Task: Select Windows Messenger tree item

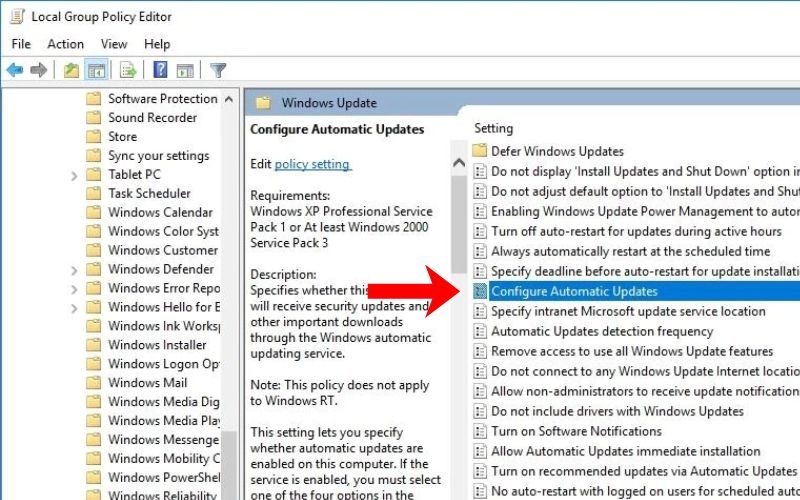Action: tap(163, 439)
